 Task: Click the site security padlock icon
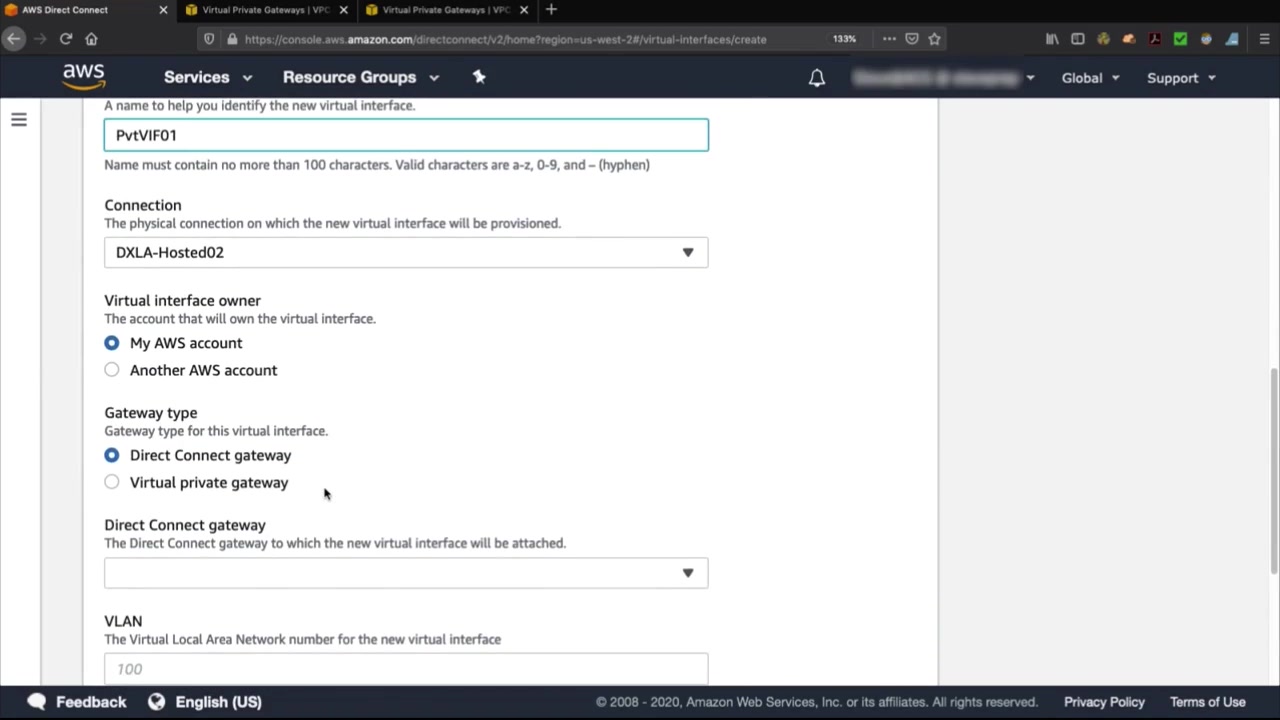(x=232, y=39)
